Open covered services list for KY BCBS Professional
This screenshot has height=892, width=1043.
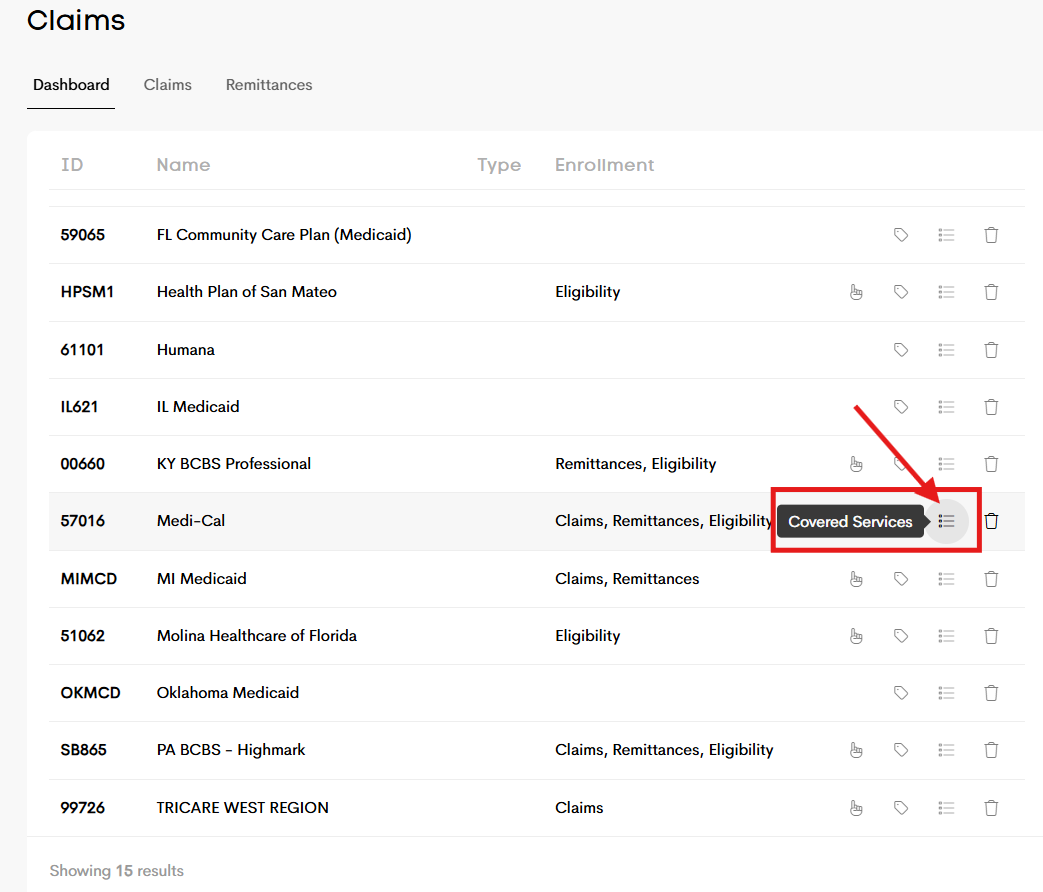click(946, 464)
